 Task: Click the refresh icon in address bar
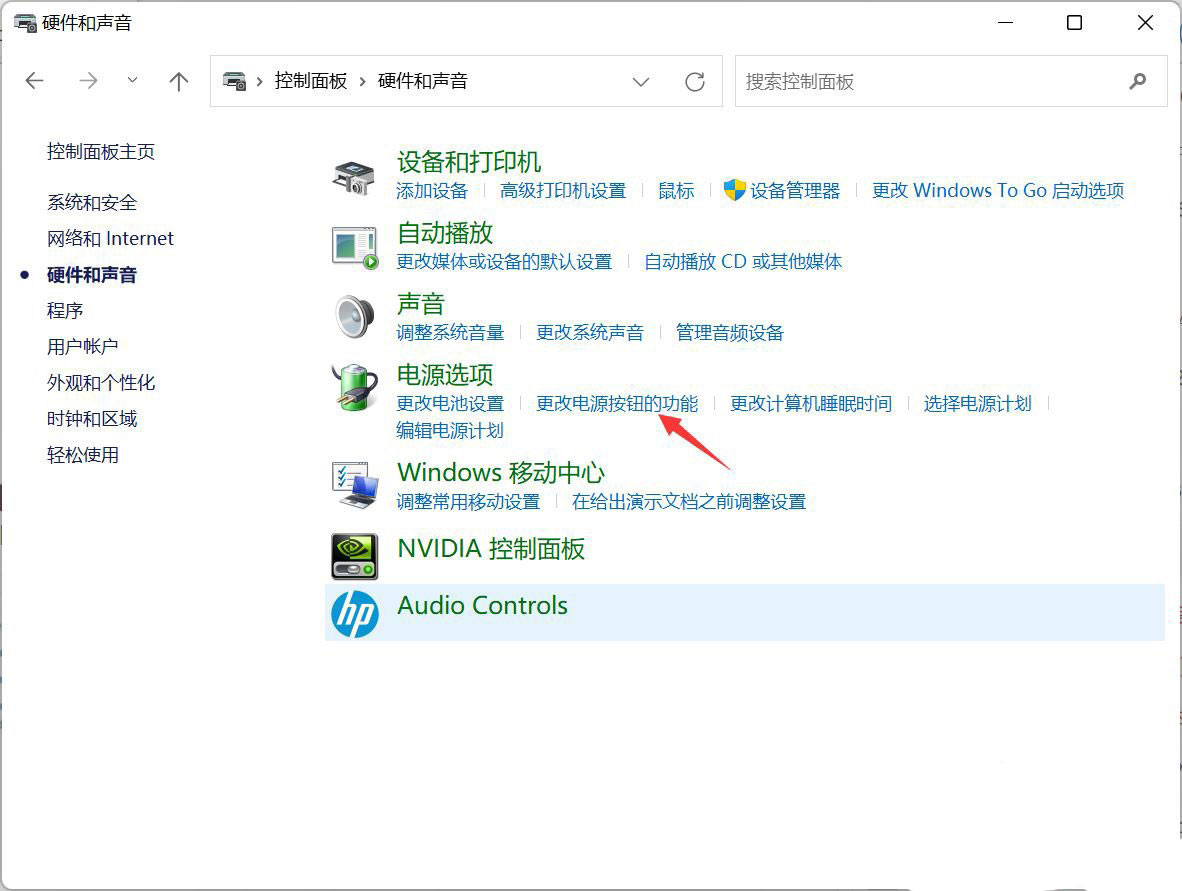point(695,82)
